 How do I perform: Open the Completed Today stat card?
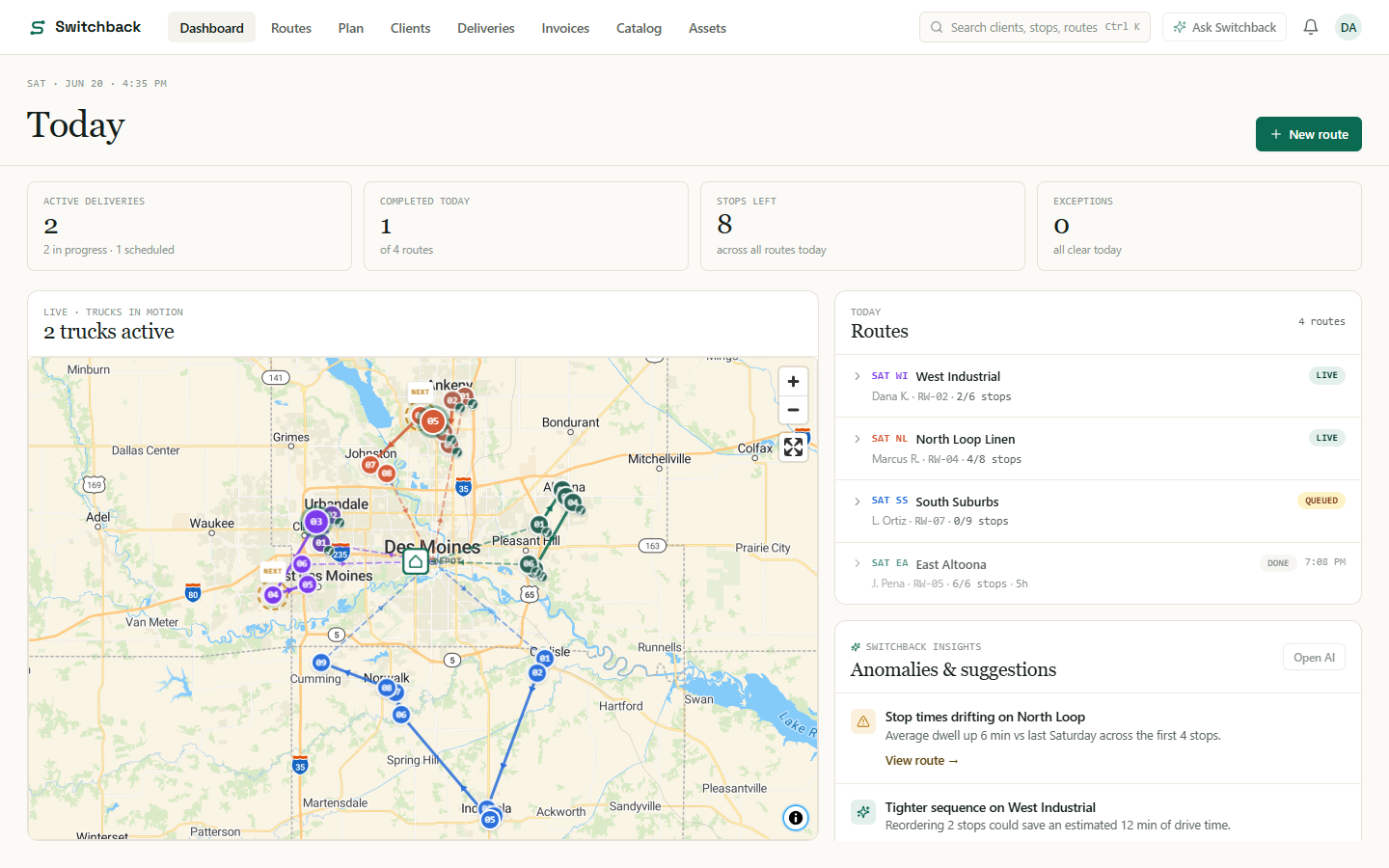(526, 226)
